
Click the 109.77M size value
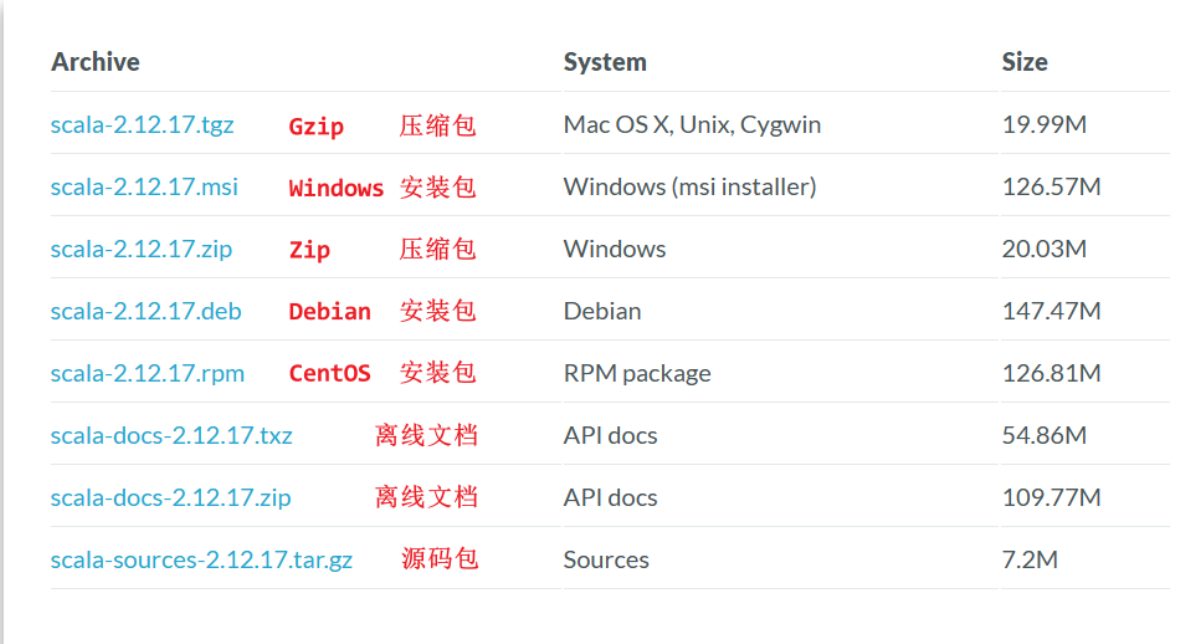coord(1052,498)
